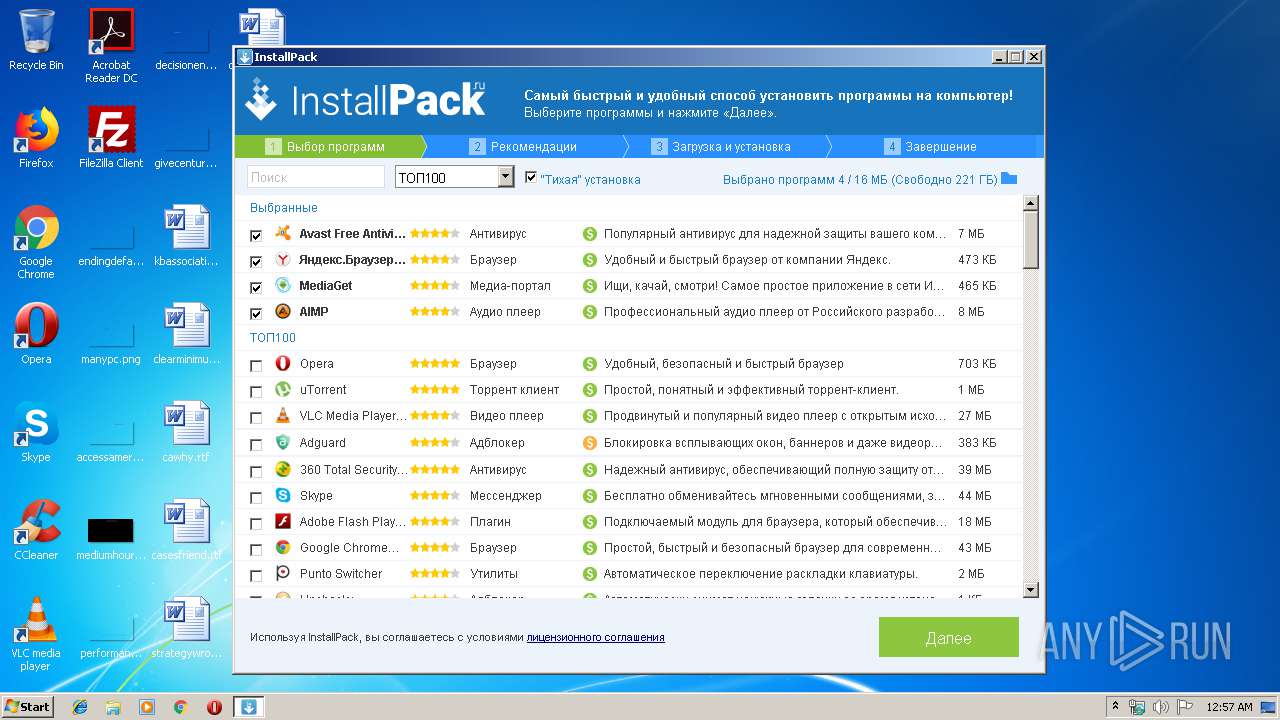Click the Avast Free Antivirus program icon
Image resolution: width=1280 pixels, height=720 pixels.
283,234
